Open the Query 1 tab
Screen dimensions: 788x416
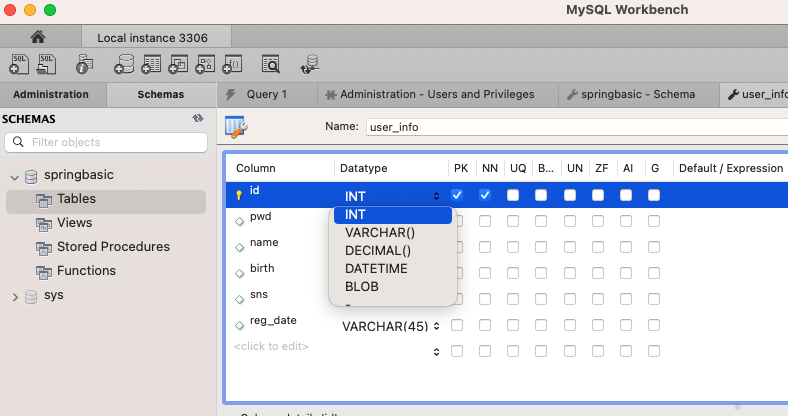coord(266,94)
